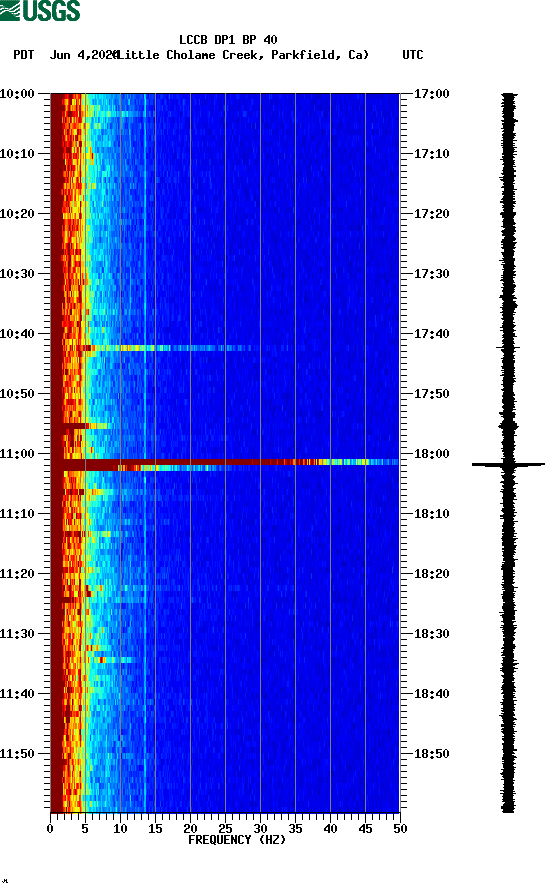Click the '11:00' PDT time label
This screenshot has width=552, height=892.
18,454
